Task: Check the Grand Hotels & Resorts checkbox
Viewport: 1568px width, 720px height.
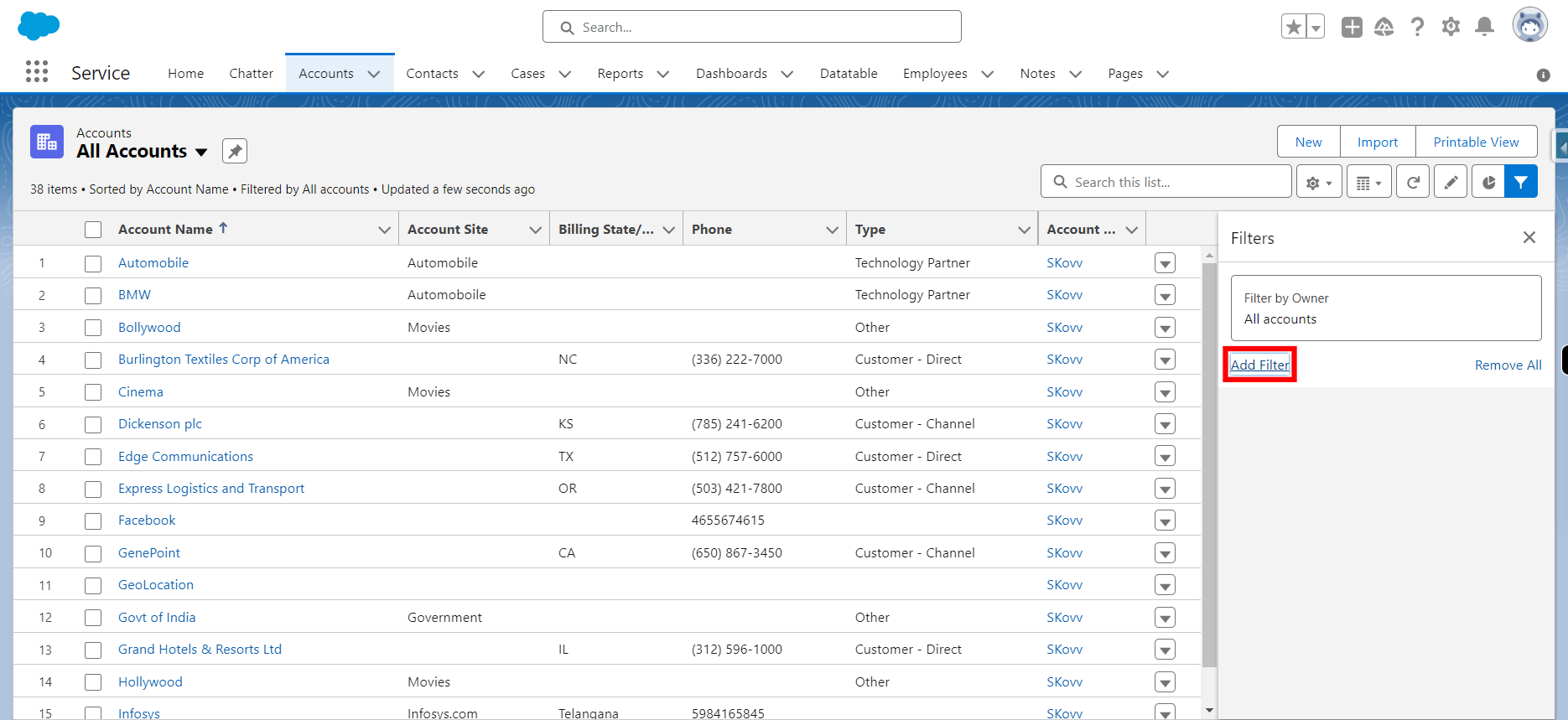Action: [x=93, y=650]
